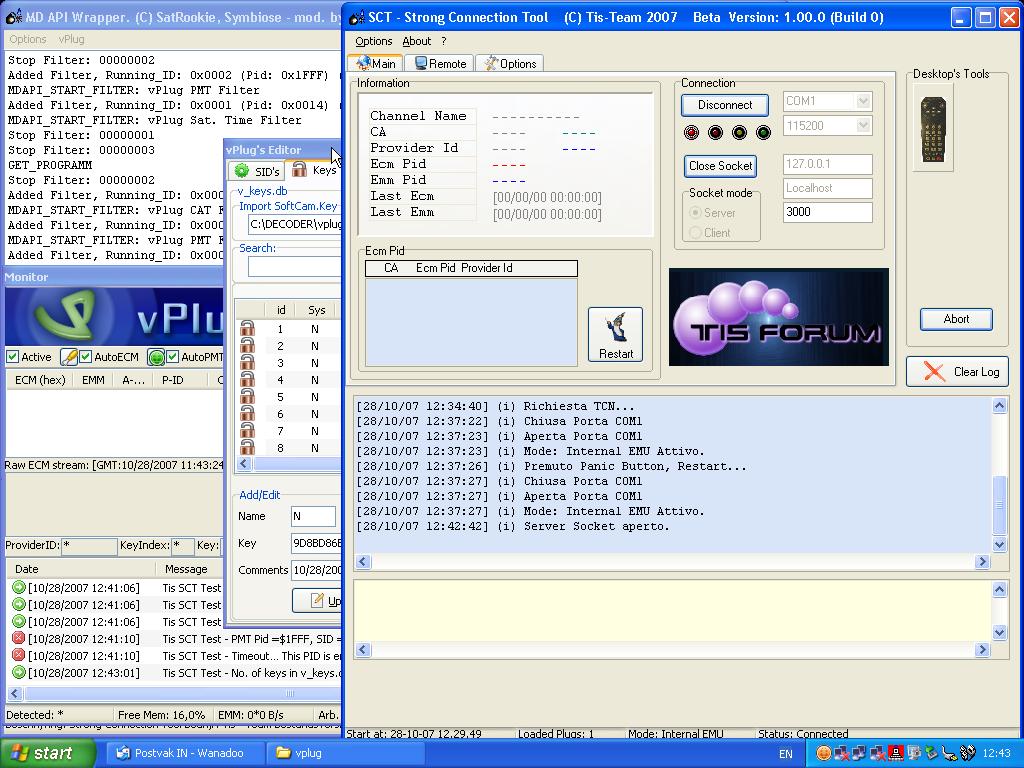Viewport: 1024px width, 768px height.
Task: Click the orange smiley system tray icon
Action: (x=824, y=754)
